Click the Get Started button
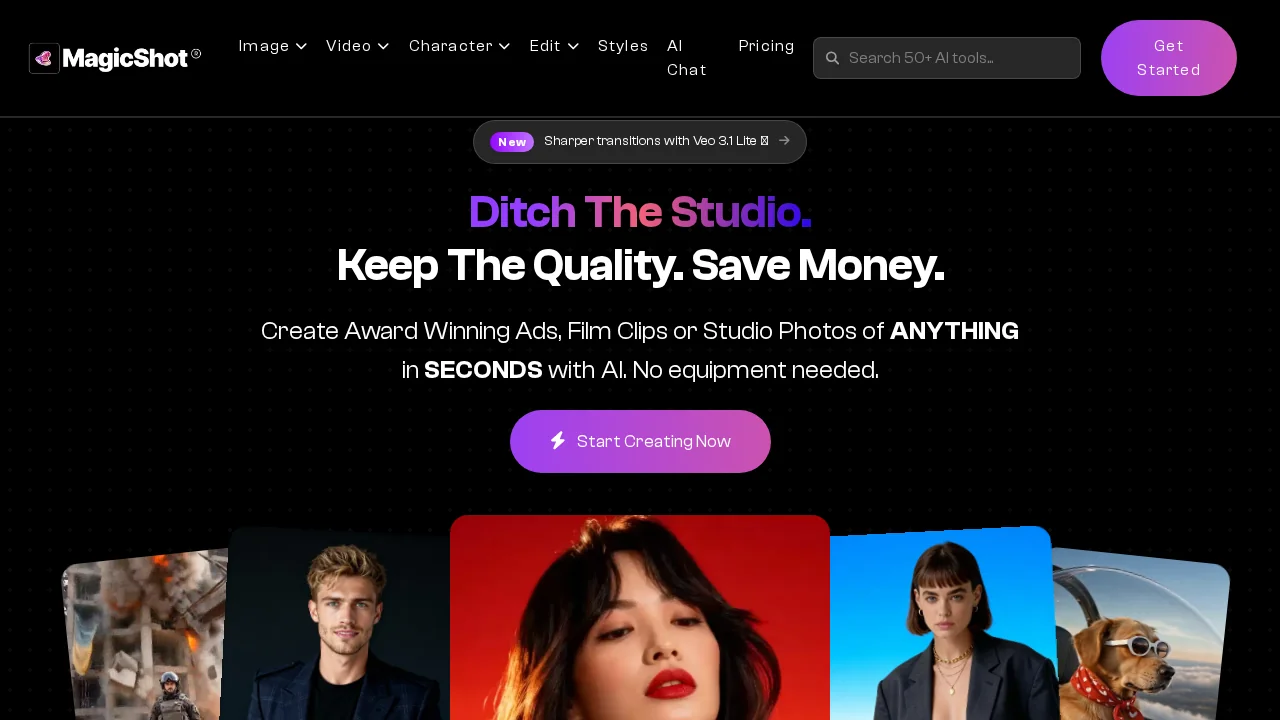The image size is (1280, 720). pos(1169,58)
